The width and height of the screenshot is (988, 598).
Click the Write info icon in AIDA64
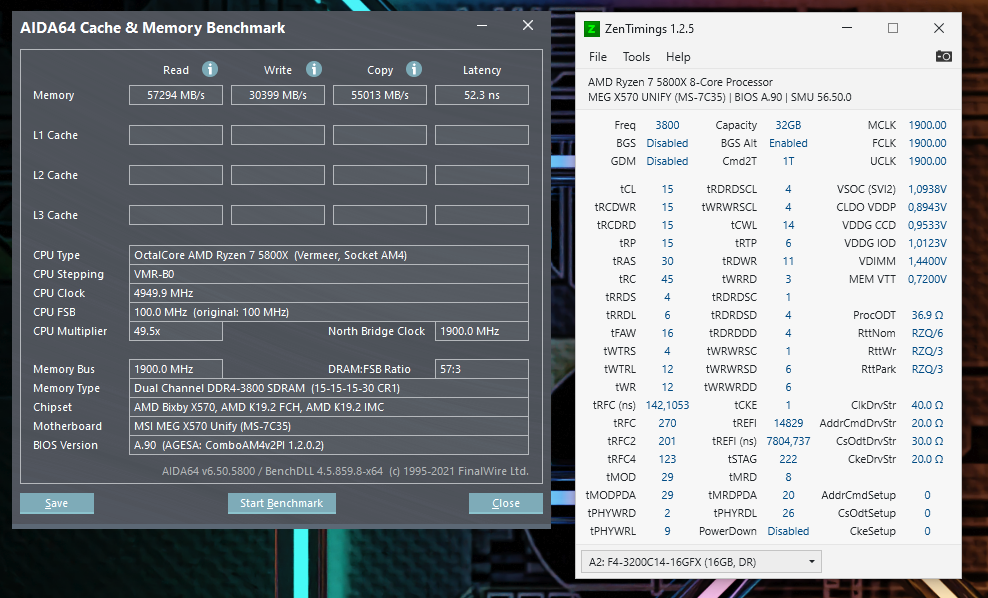point(314,69)
